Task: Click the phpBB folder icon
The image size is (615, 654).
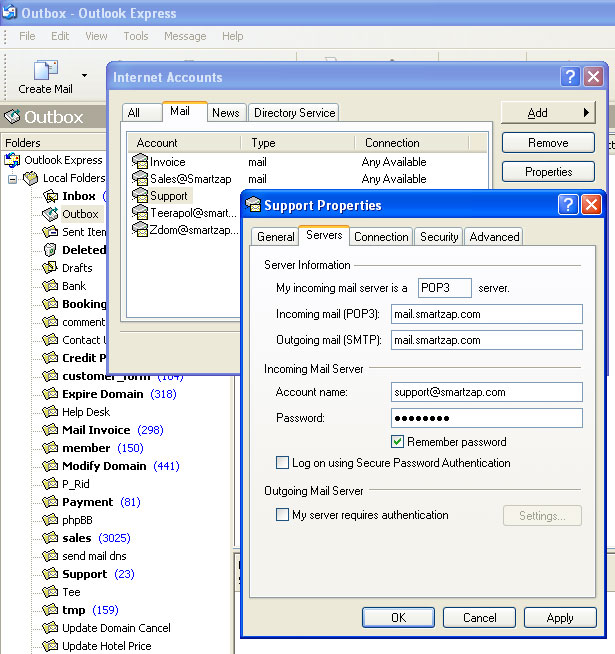Action: click(50, 520)
